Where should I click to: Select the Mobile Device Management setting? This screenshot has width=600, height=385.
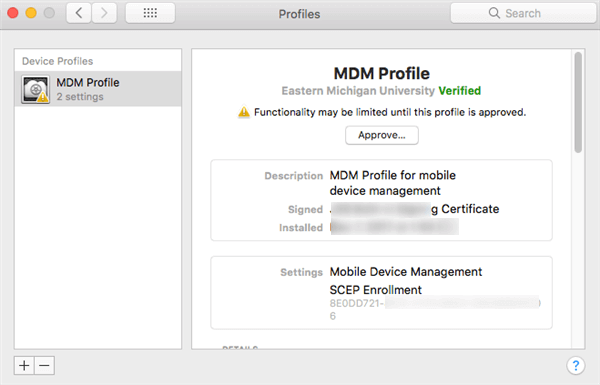coord(406,272)
